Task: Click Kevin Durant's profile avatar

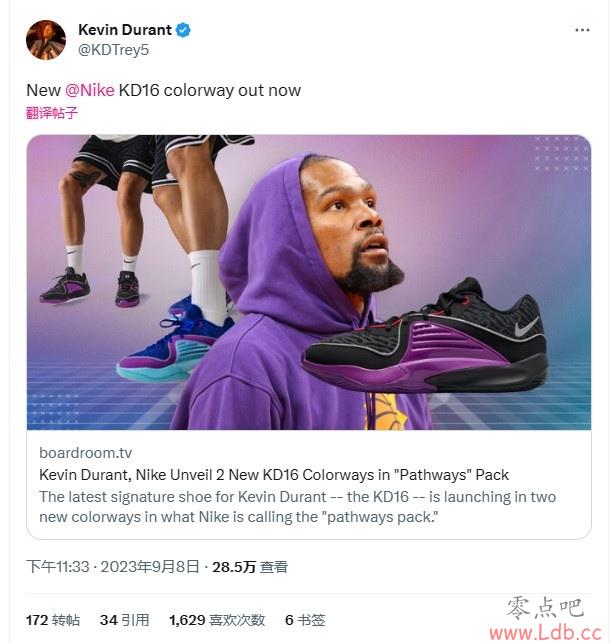Action: coord(46,40)
